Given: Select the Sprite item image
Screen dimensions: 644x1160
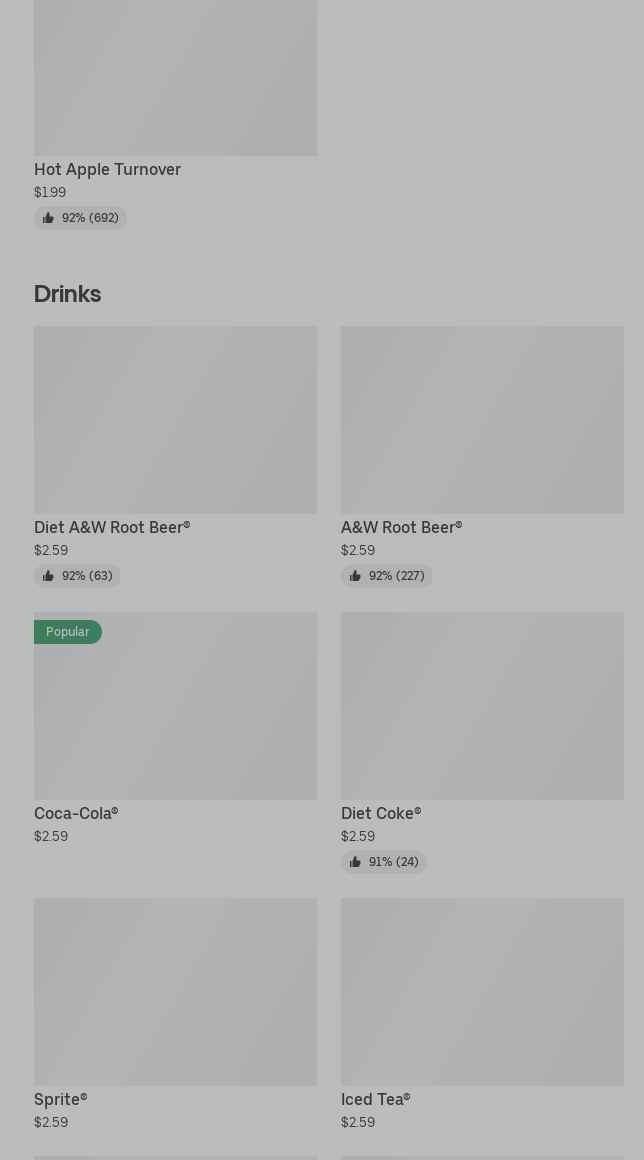Looking at the screenshot, I should click(x=175, y=991).
